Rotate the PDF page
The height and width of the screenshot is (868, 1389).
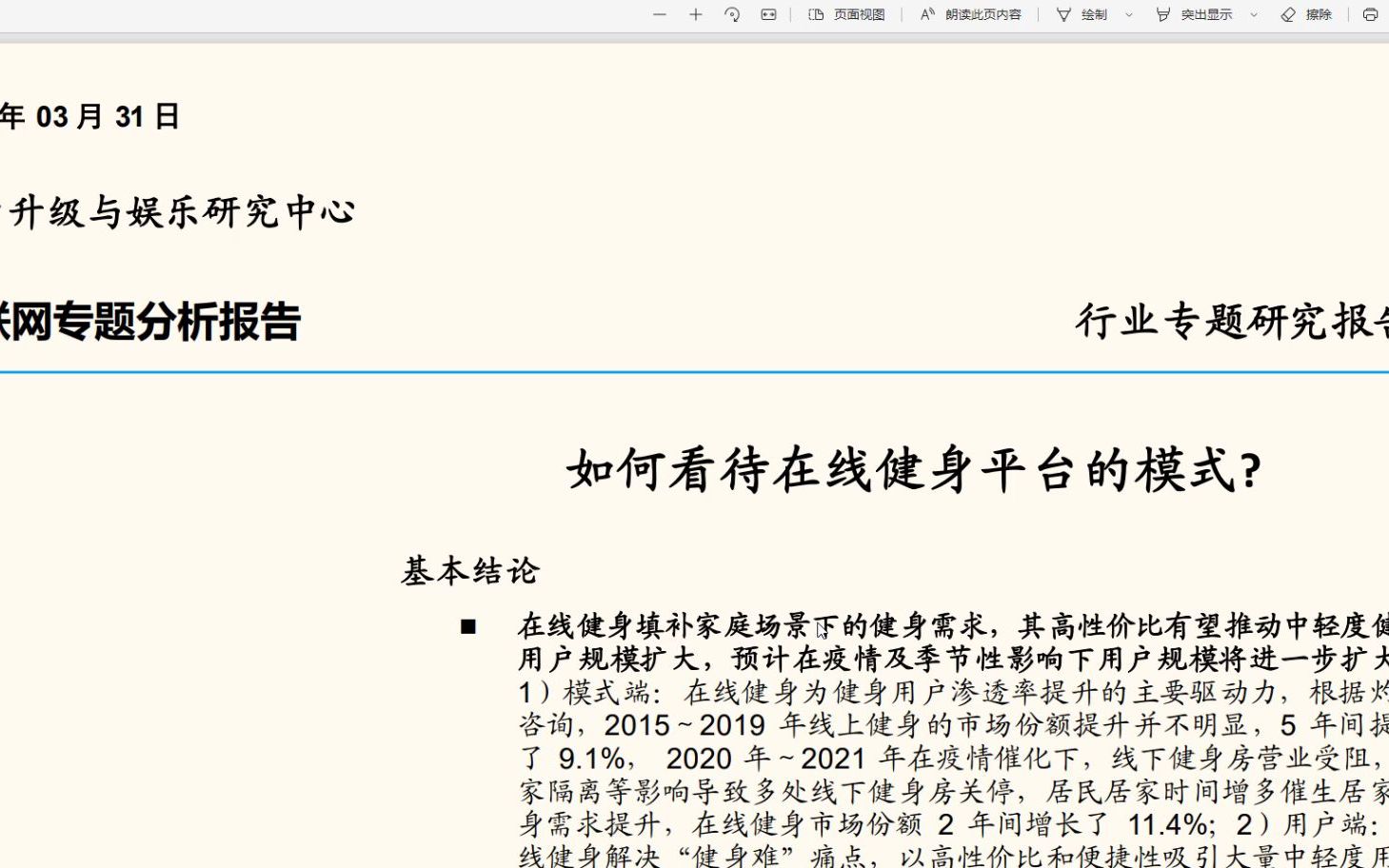(x=732, y=14)
